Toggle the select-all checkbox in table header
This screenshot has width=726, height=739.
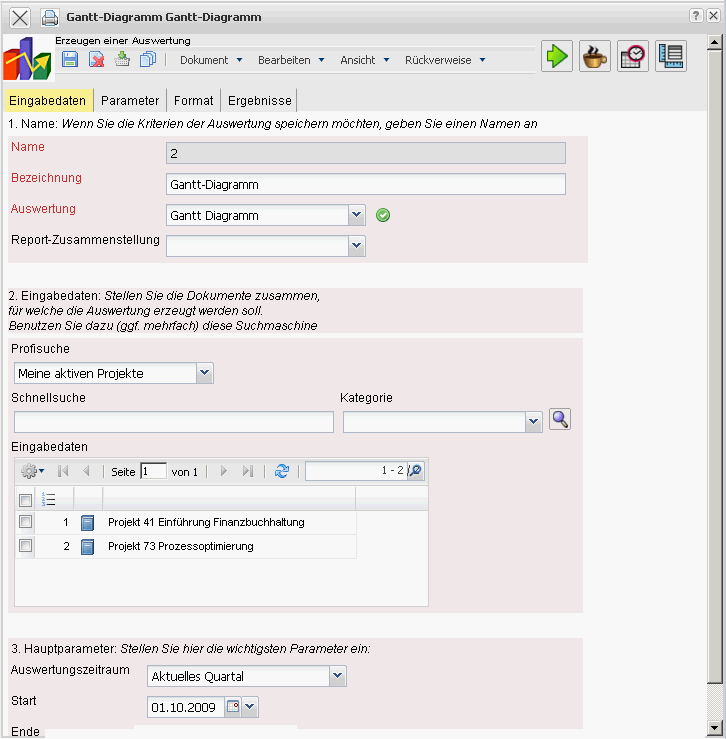[26, 500]
